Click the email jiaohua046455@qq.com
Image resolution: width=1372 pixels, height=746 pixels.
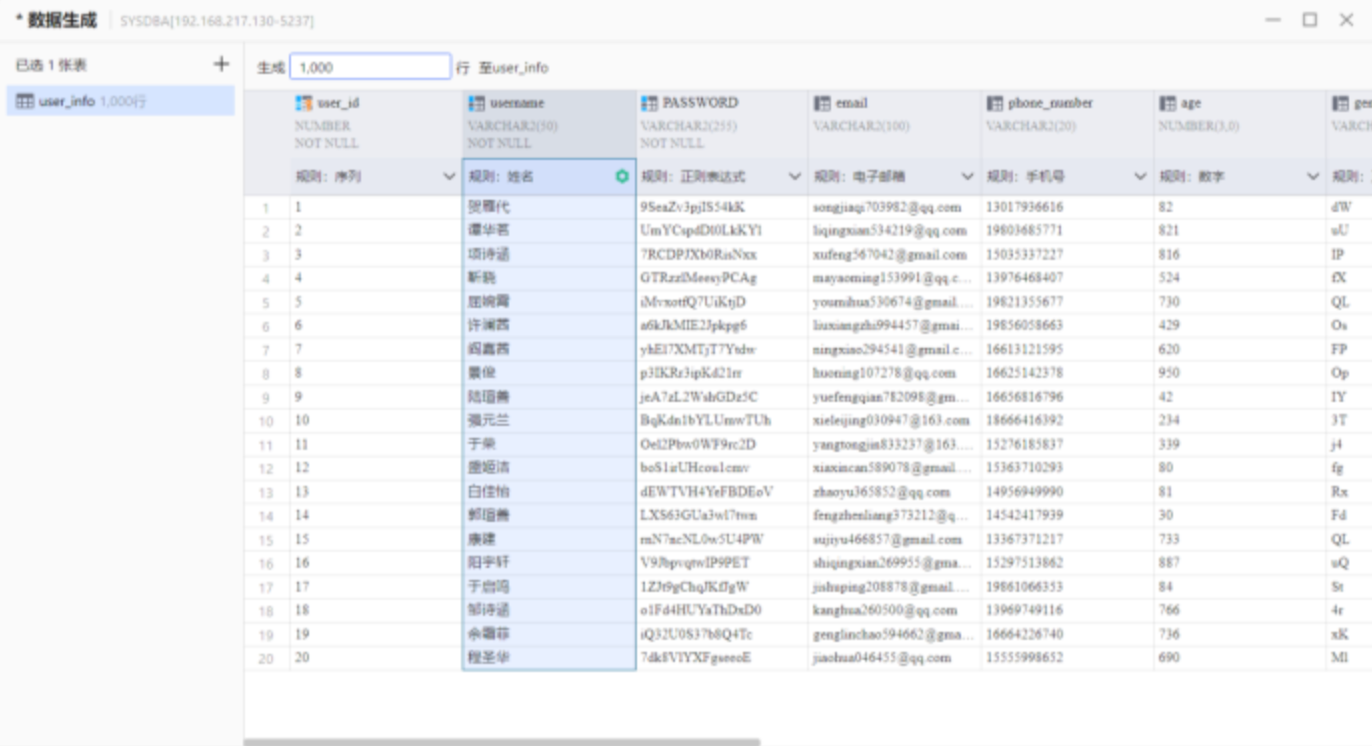(882, 658)
